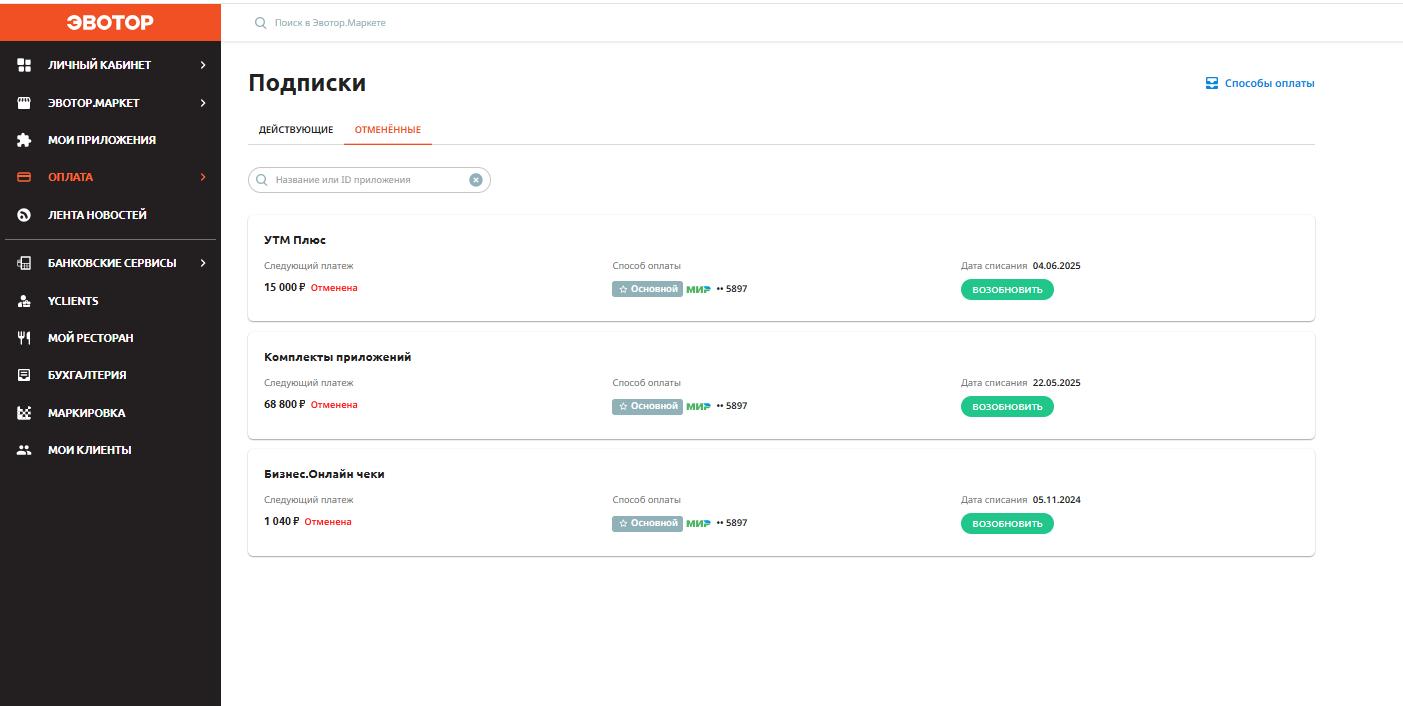Screen dimensions: 1403x706
Task: Click Отменена status next to 68 800 ₽
Action: pos(334,405)
